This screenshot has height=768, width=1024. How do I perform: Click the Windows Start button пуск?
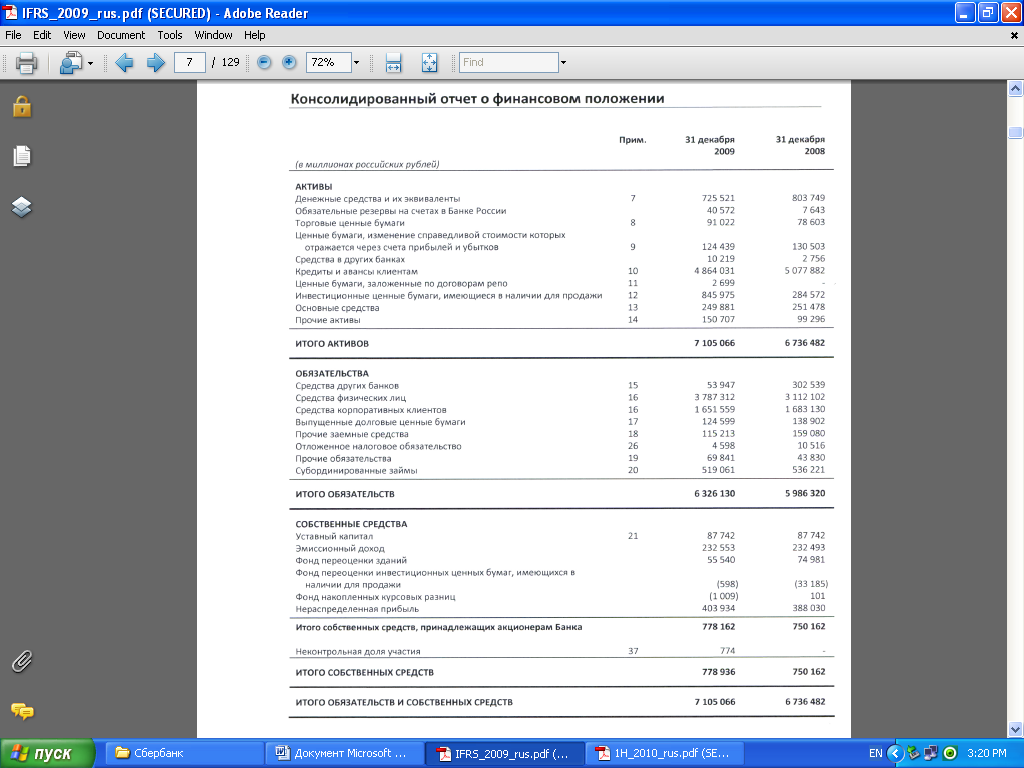pos(47,754)
